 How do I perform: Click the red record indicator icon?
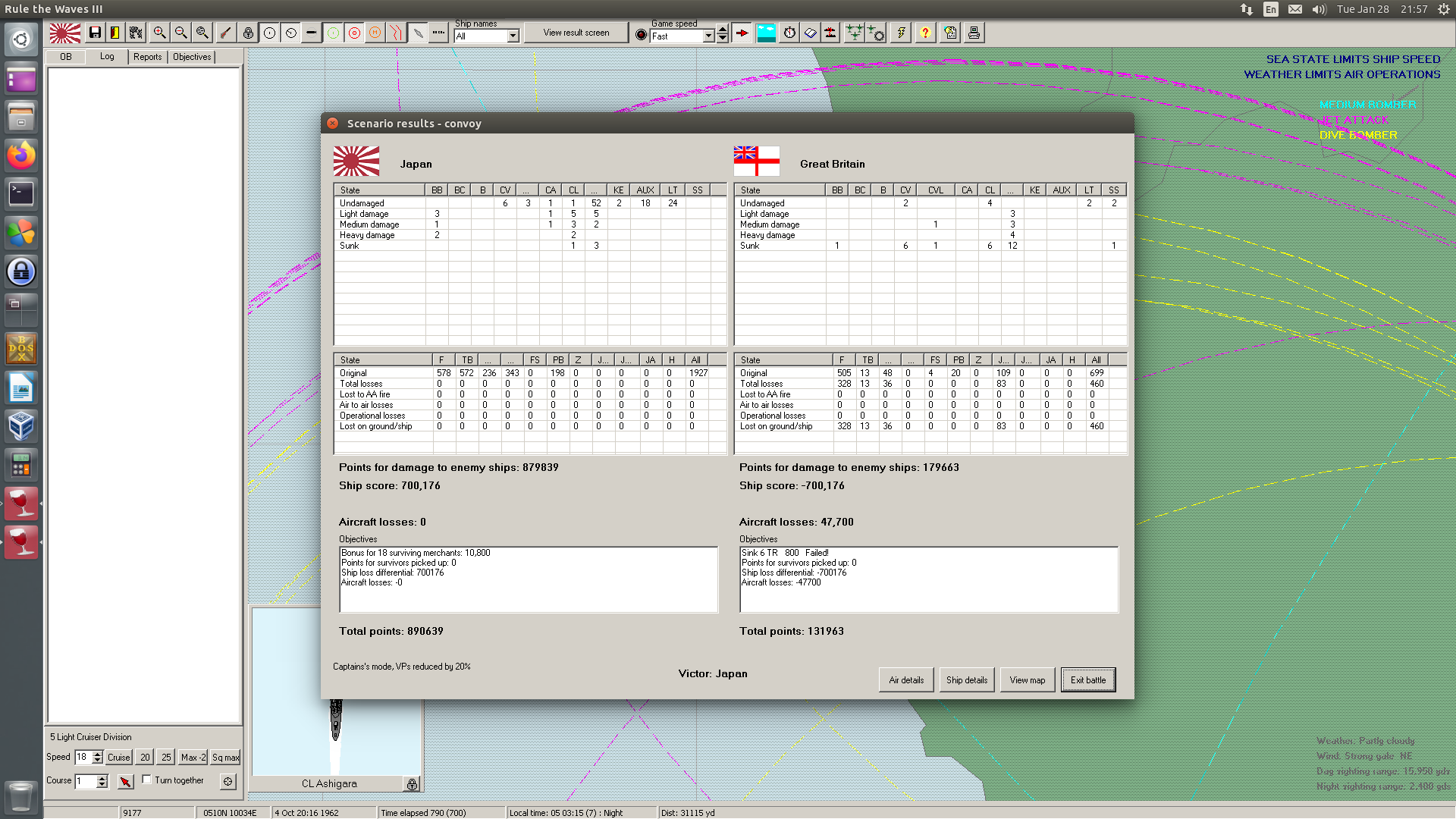click(x=641, y=35)
